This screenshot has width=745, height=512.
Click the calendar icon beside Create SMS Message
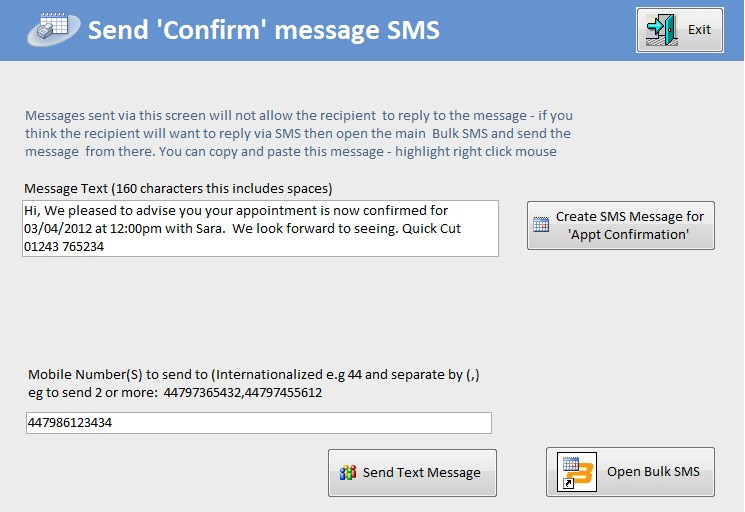tap(541, 225)
